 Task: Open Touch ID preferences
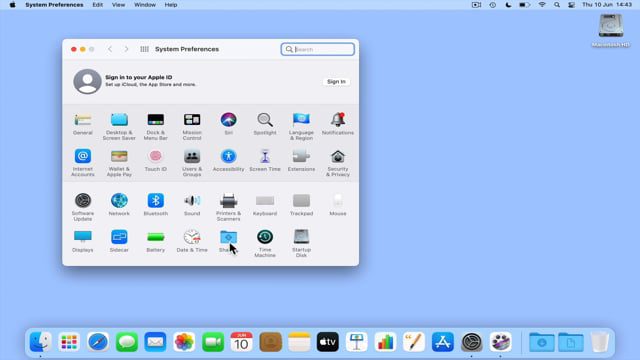click(156, 160)
